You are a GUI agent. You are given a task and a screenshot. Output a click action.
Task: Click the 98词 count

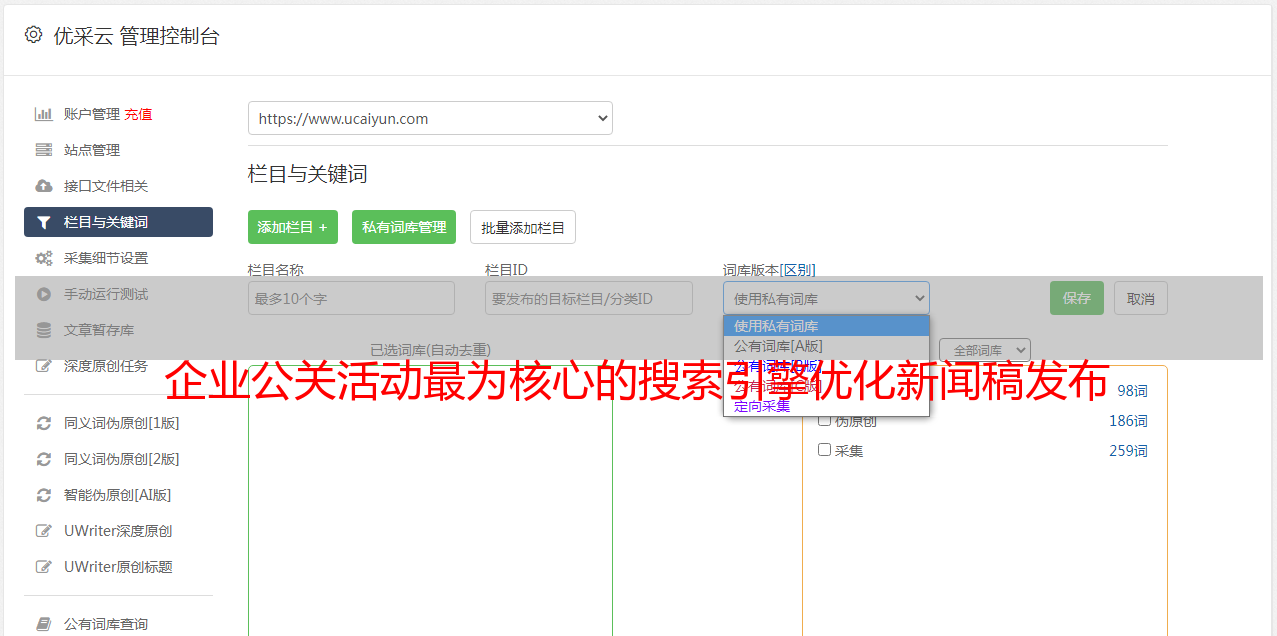click(1132, 391)
